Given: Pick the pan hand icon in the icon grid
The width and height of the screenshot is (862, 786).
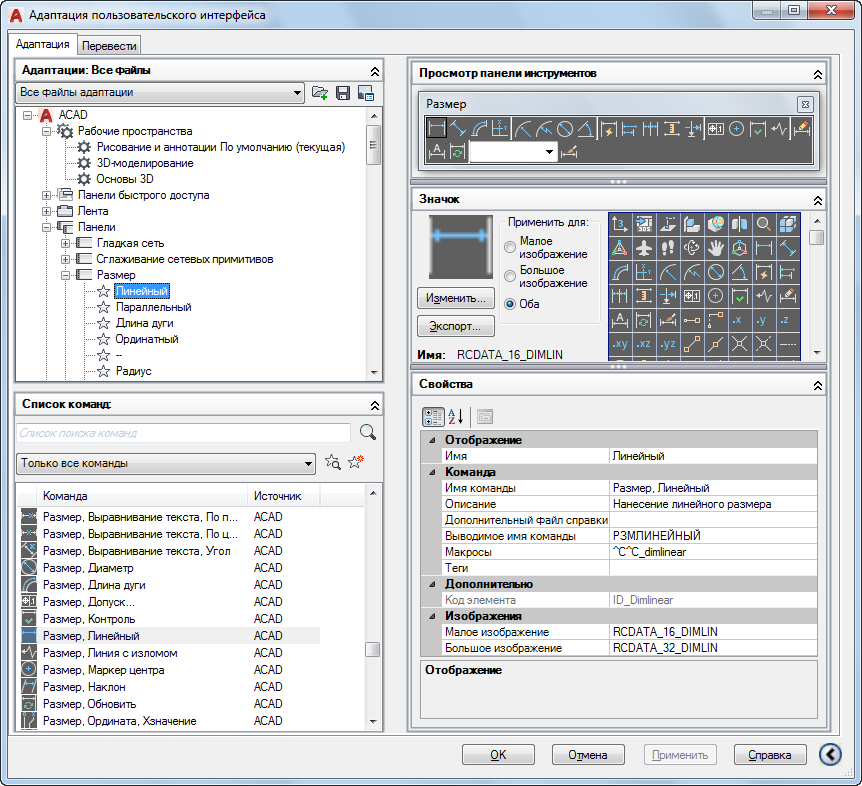Looking at the screenshot, I should (x=715, y=248).
